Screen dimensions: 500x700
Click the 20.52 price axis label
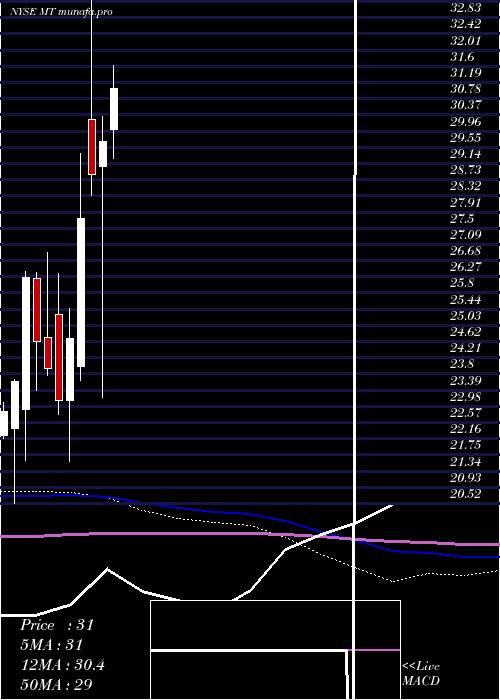click(466, 493)
